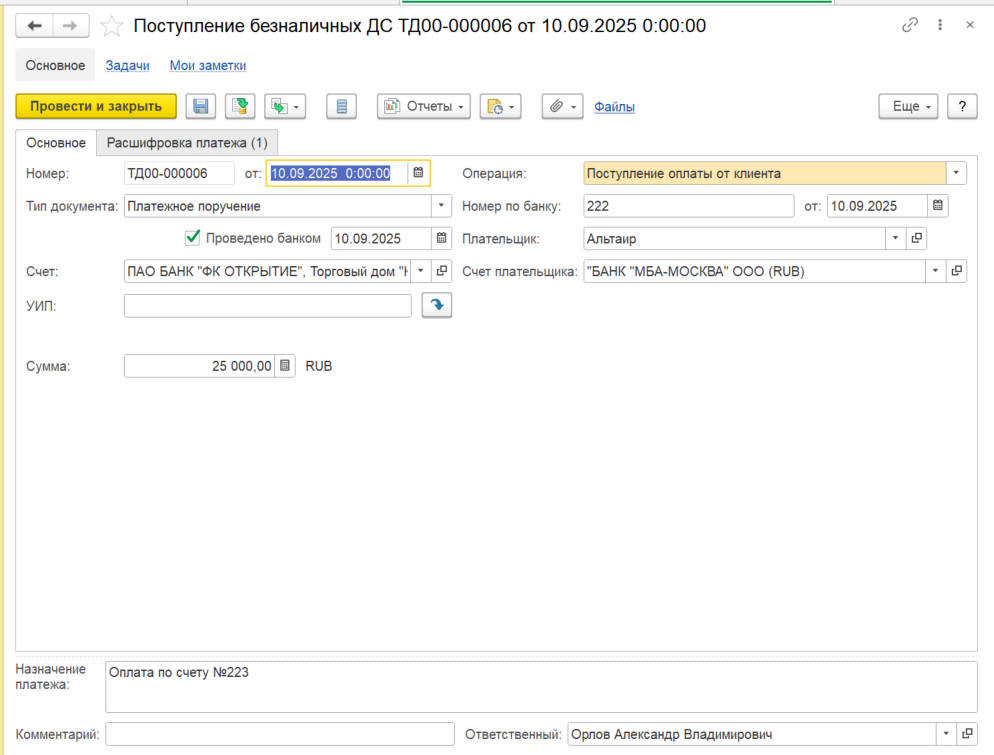994x755 pixels.
Task: Click the Операция field value
Action: pyautogui.click(x=765, y=173)
